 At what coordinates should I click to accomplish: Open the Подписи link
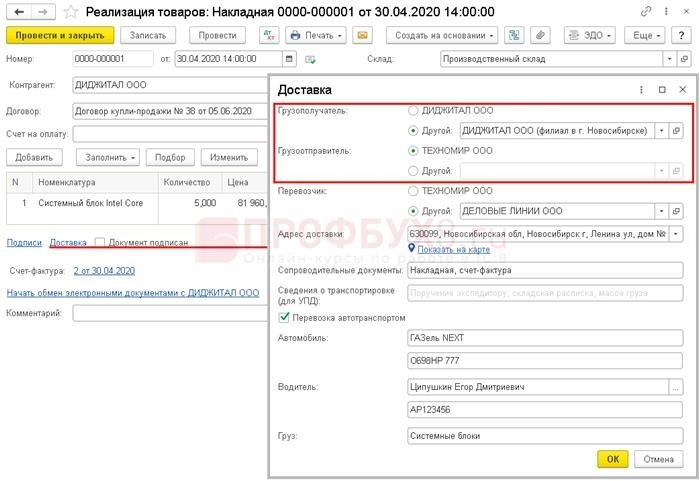pyautogui.click(x=24, y=243)
